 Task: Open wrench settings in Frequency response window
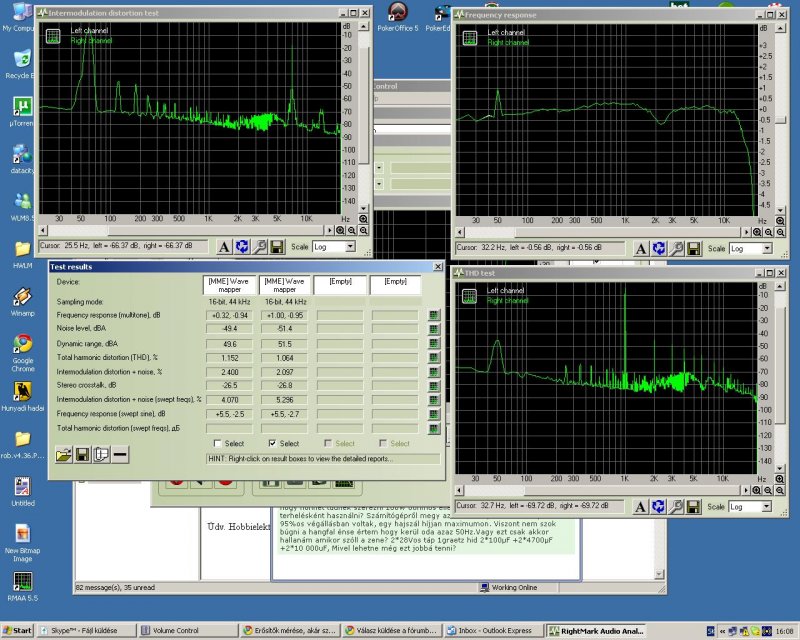(676, 249)
